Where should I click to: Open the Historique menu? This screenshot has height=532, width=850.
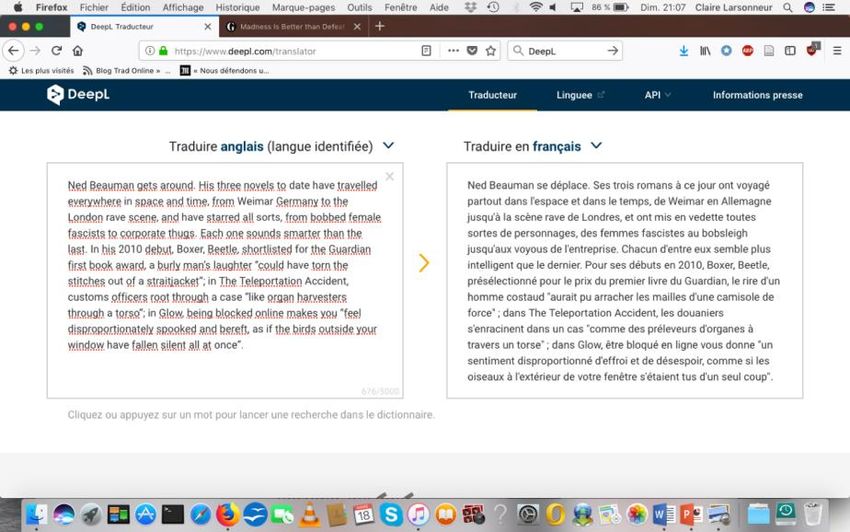pos(237,8)
